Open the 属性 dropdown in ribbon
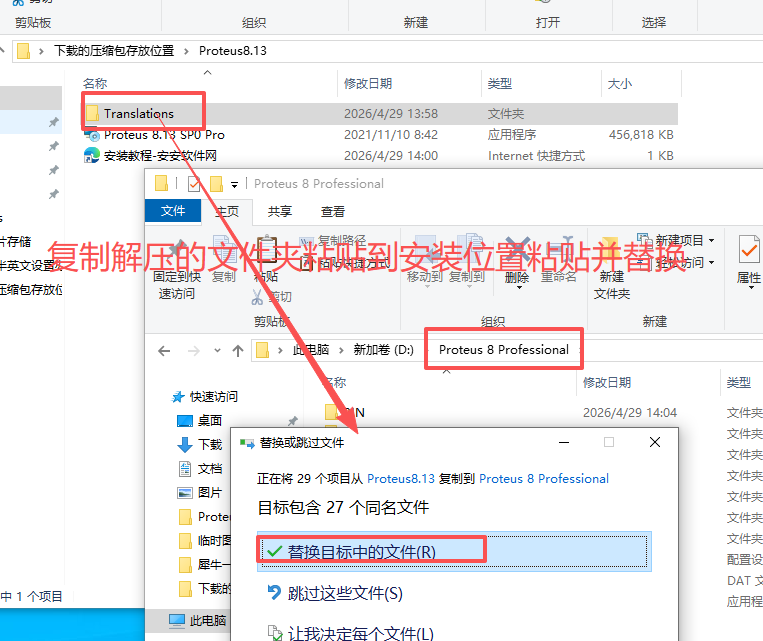The width and height of the screenshot is (763, 641). click(751, 287)
